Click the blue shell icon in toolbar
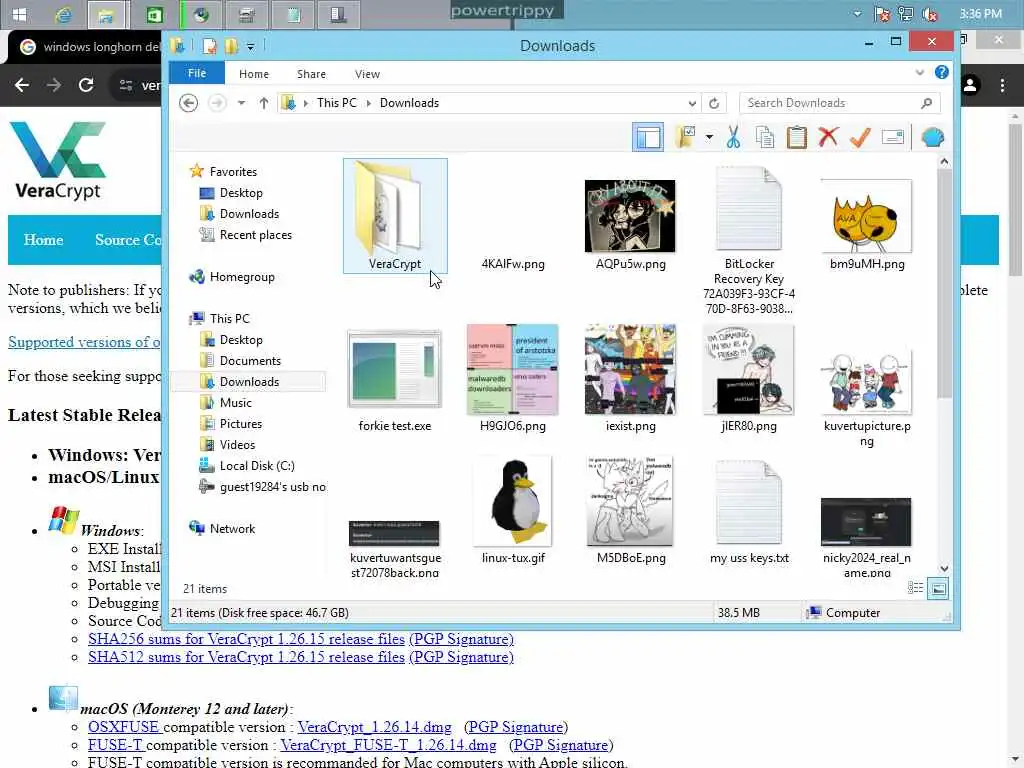Screen dimensions: 1024x768 [x=933, y=138]
